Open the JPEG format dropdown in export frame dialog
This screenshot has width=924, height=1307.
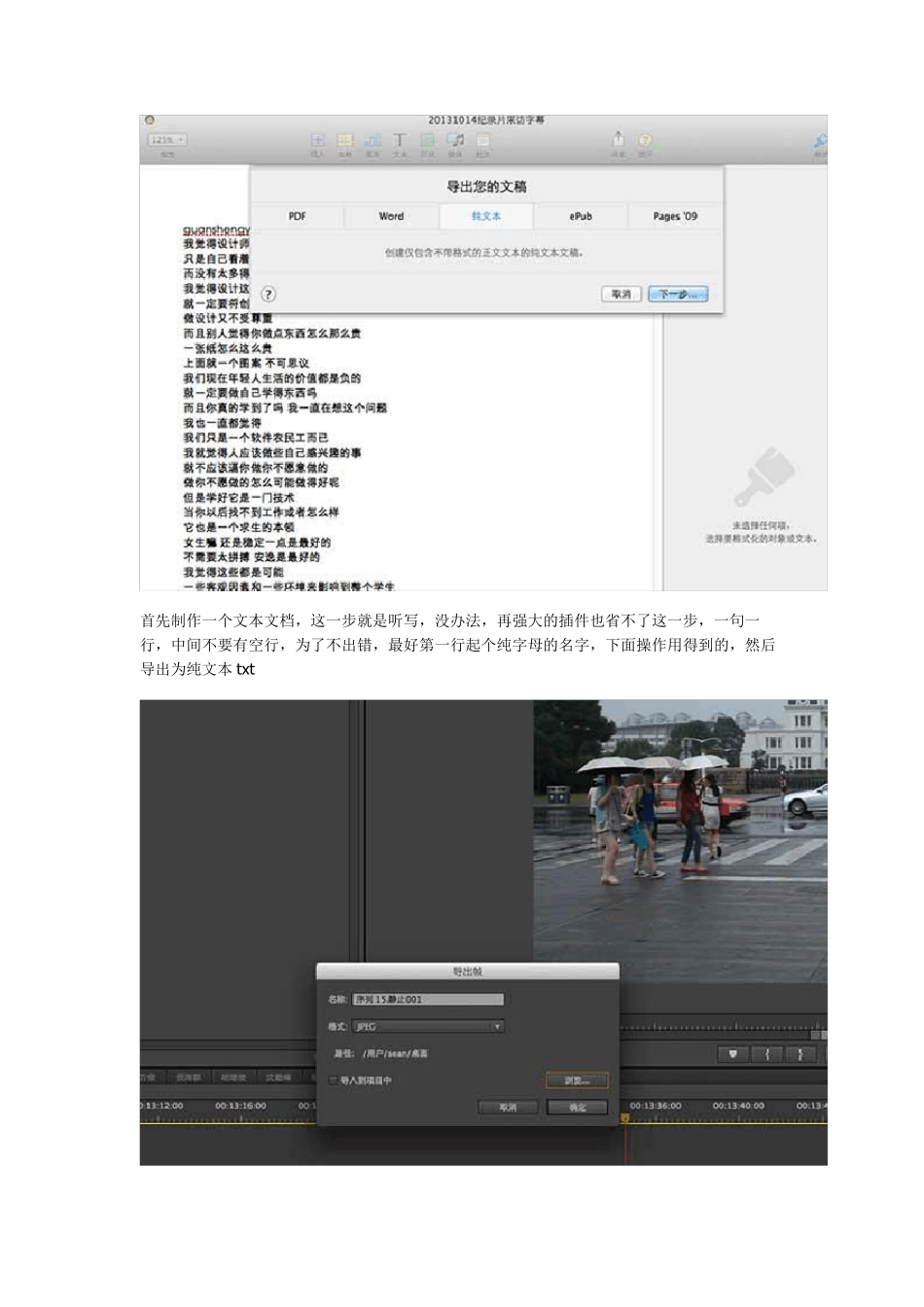[x=428, y=1026]
